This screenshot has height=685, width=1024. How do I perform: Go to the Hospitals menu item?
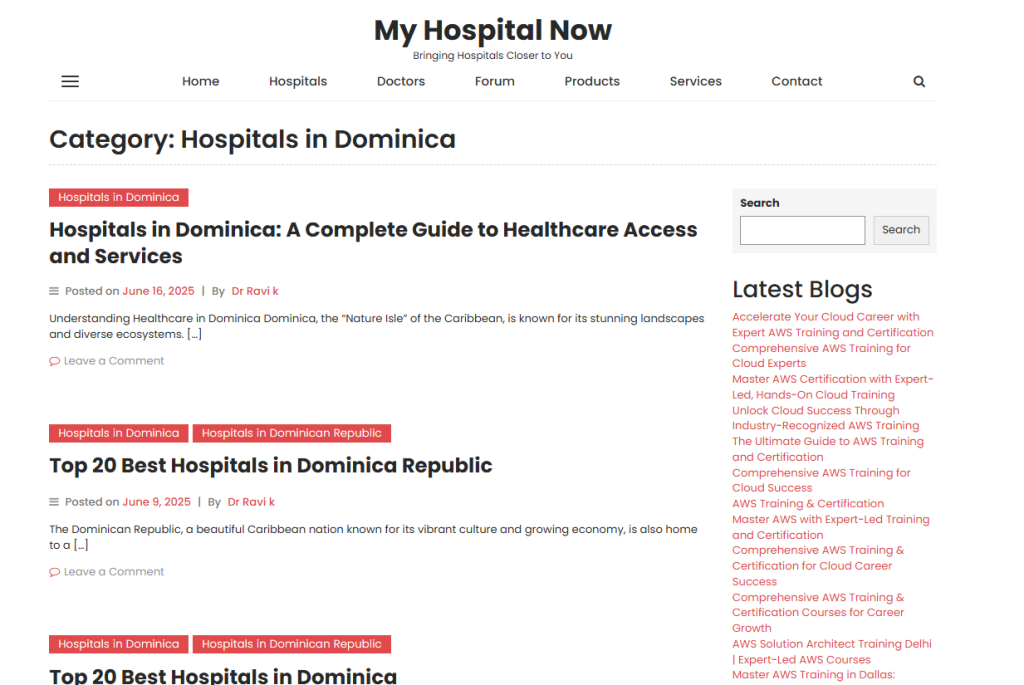pos(298,82)
